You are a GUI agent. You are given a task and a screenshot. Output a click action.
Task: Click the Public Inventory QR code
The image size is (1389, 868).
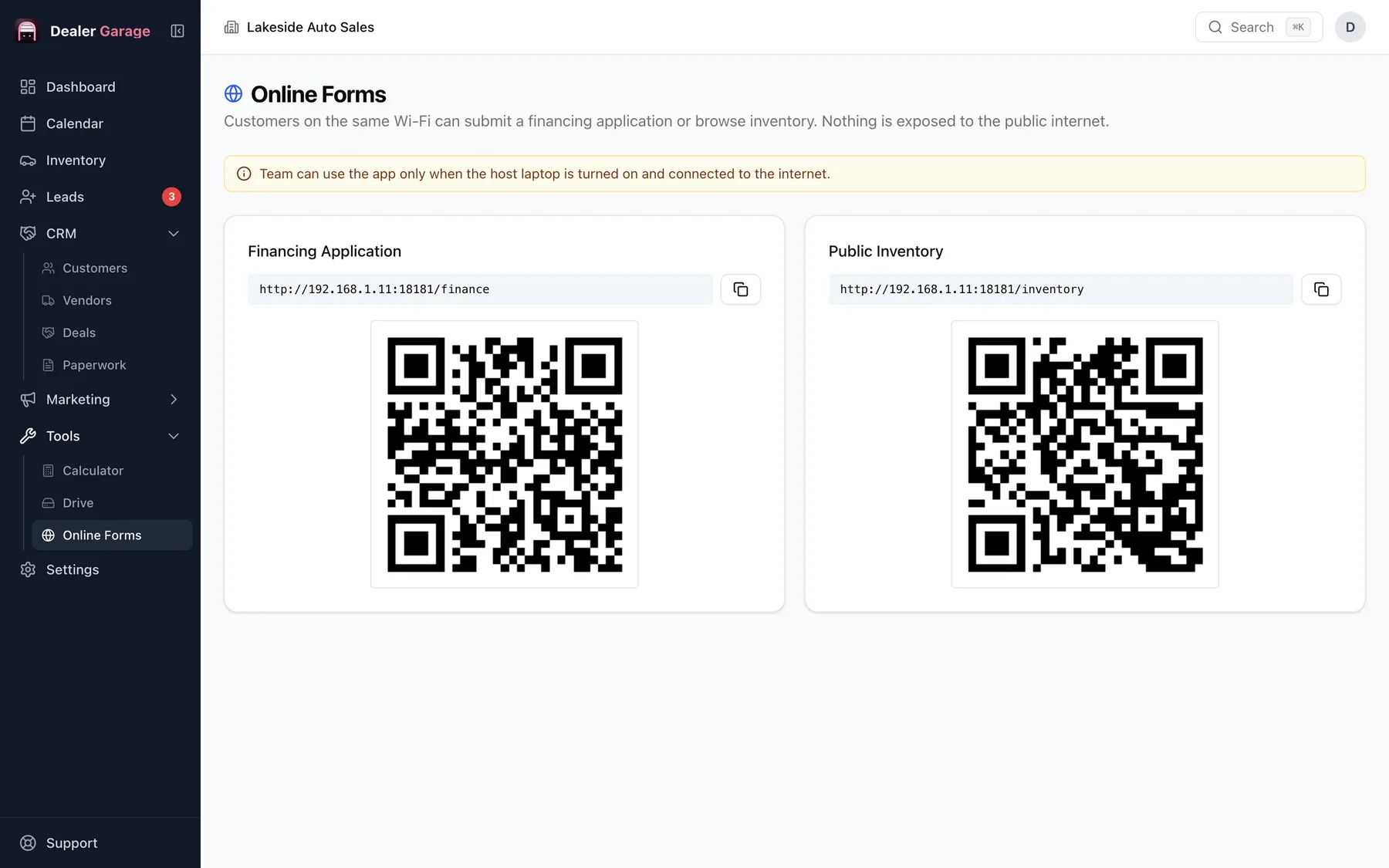(x=1085, y=454)
